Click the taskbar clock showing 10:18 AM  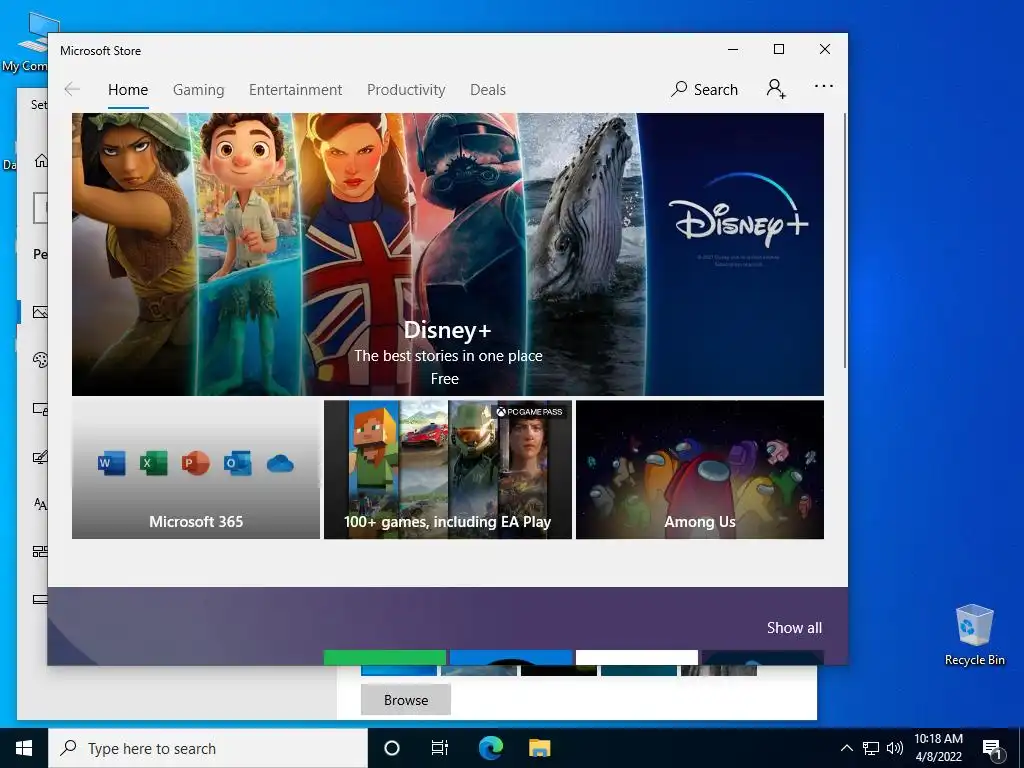[938, 748]
